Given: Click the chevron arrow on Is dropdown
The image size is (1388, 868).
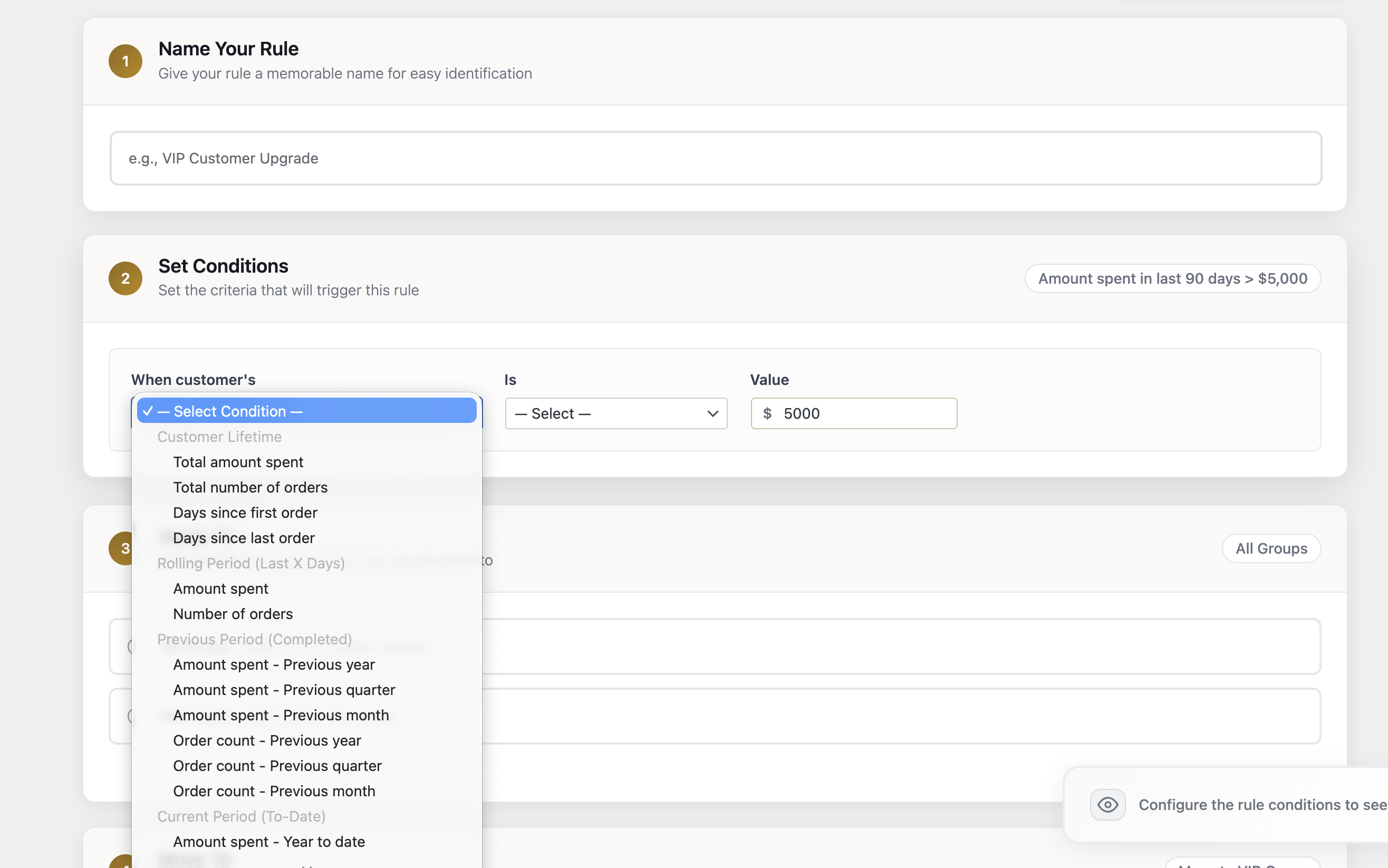Looking at the screenshot, I should [712, 413].
